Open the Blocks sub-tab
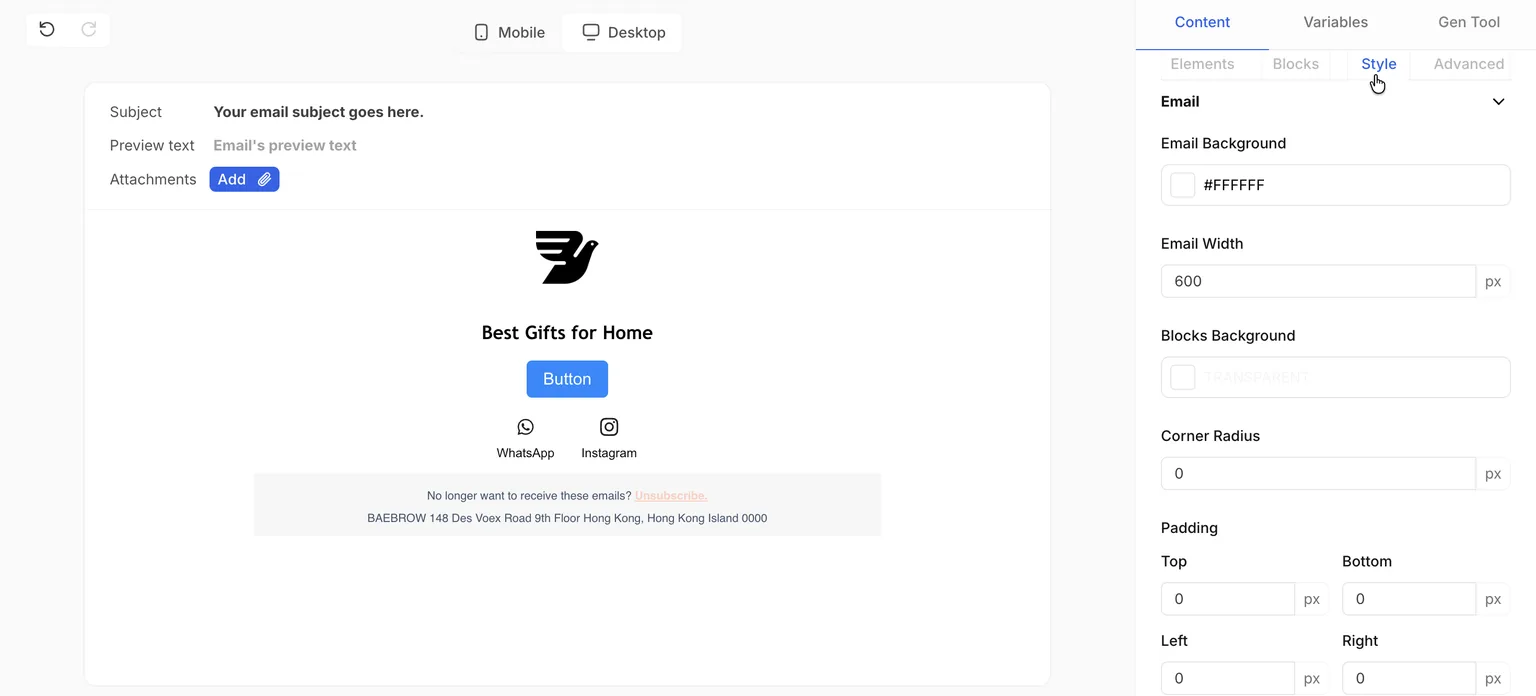This screenshot has width=1536, height=696. [1295, 64]
